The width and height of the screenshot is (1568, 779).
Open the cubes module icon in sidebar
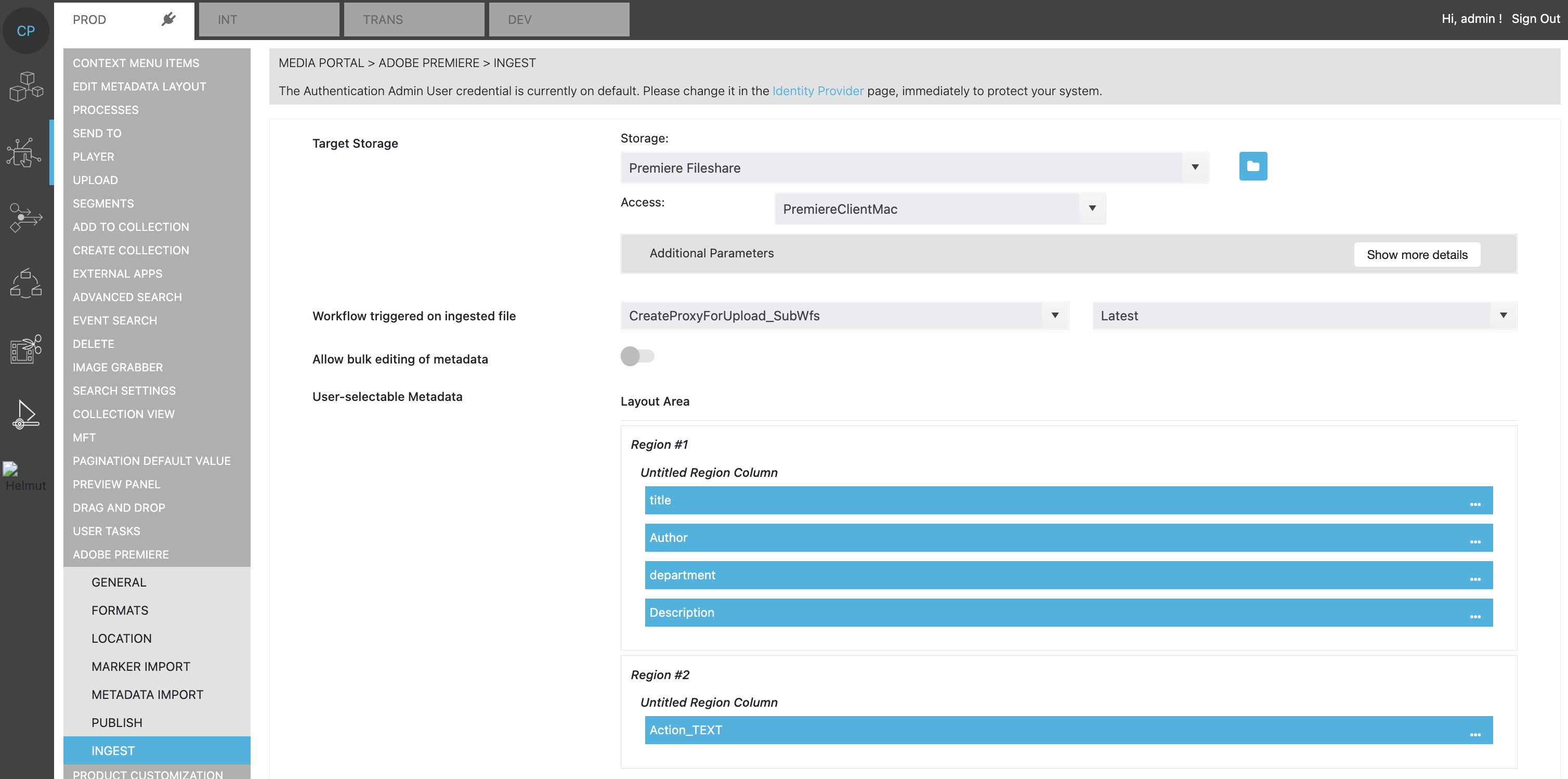click(25, 86)
